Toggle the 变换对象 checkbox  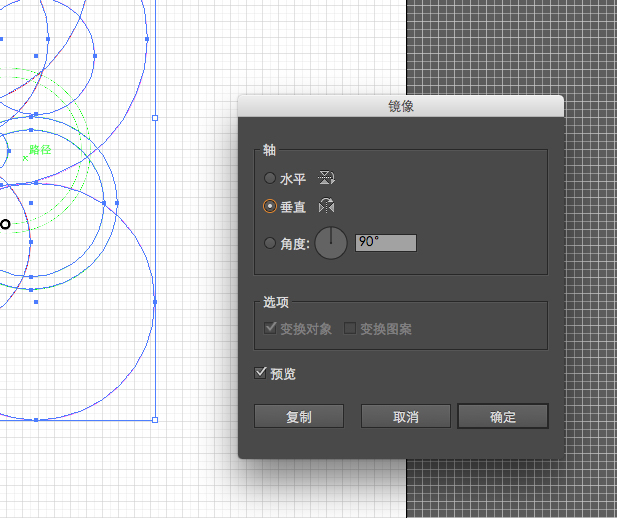click(270, 328)
